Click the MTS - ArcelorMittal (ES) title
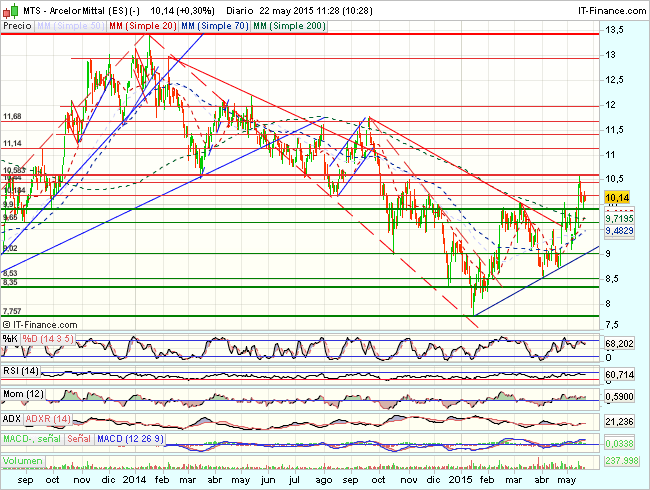The image size is (650, 490). pos(81,11)
